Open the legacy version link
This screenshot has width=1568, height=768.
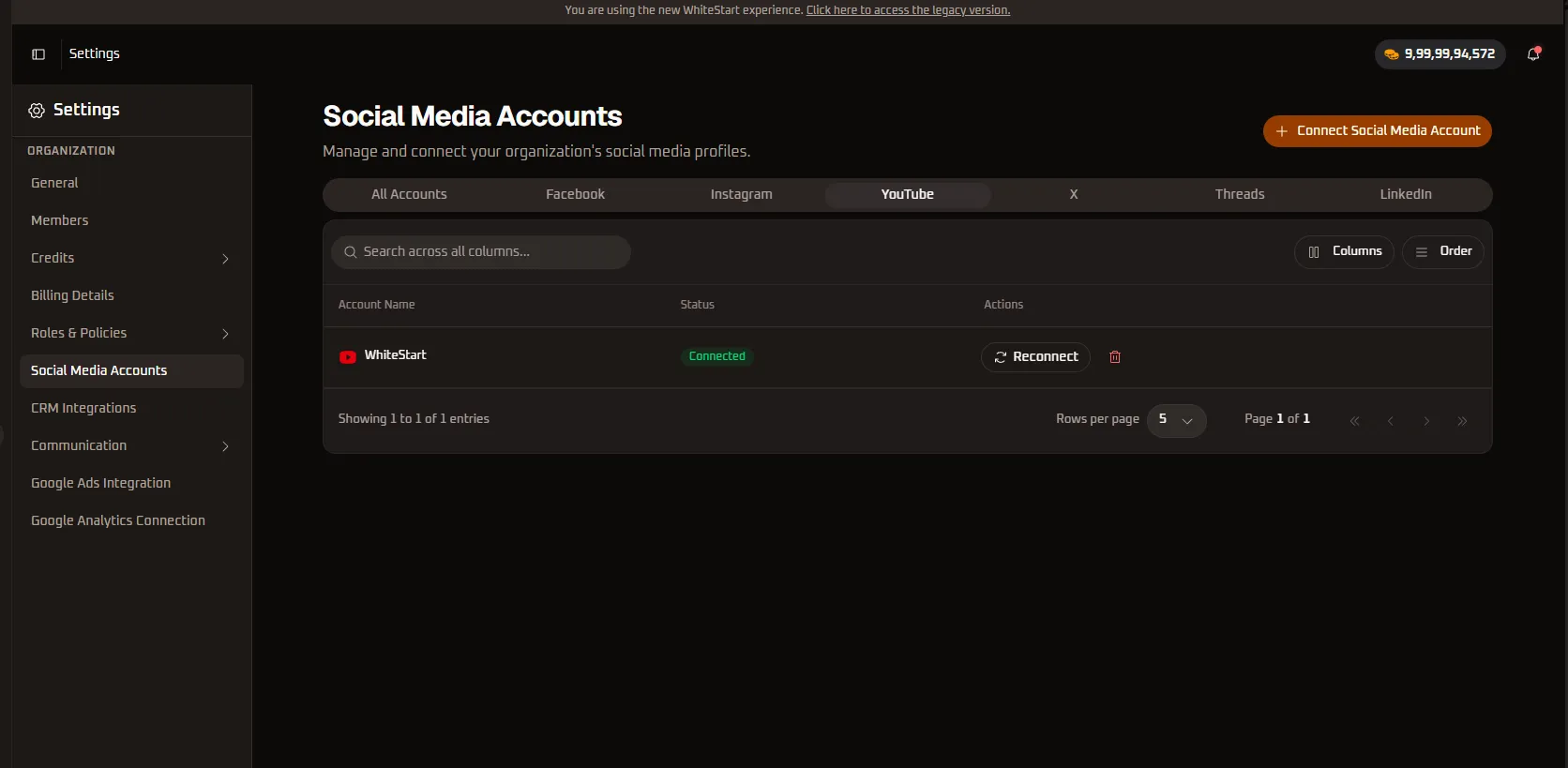[908, 10]
